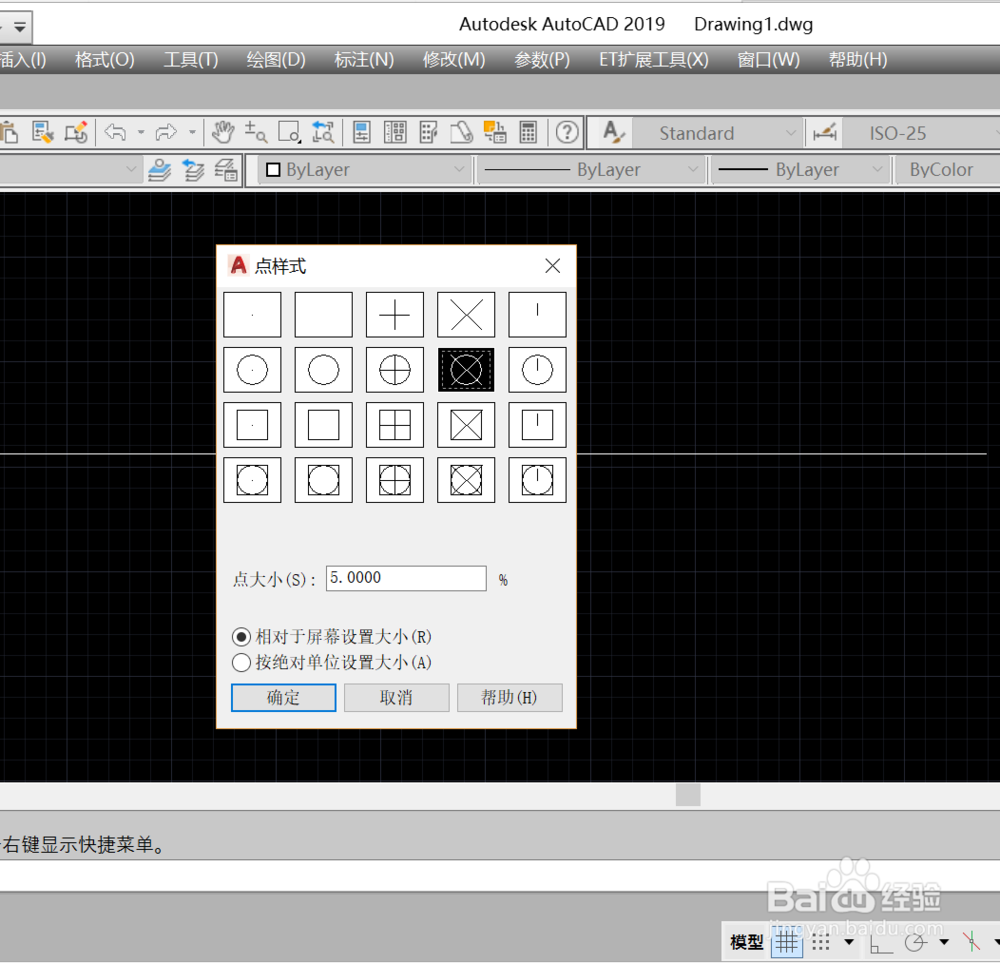Viewport: 1000px width, 963px height.
Task: Open the Polar tracking angle arrow in the status bar
Action: (x=944, y=942)
